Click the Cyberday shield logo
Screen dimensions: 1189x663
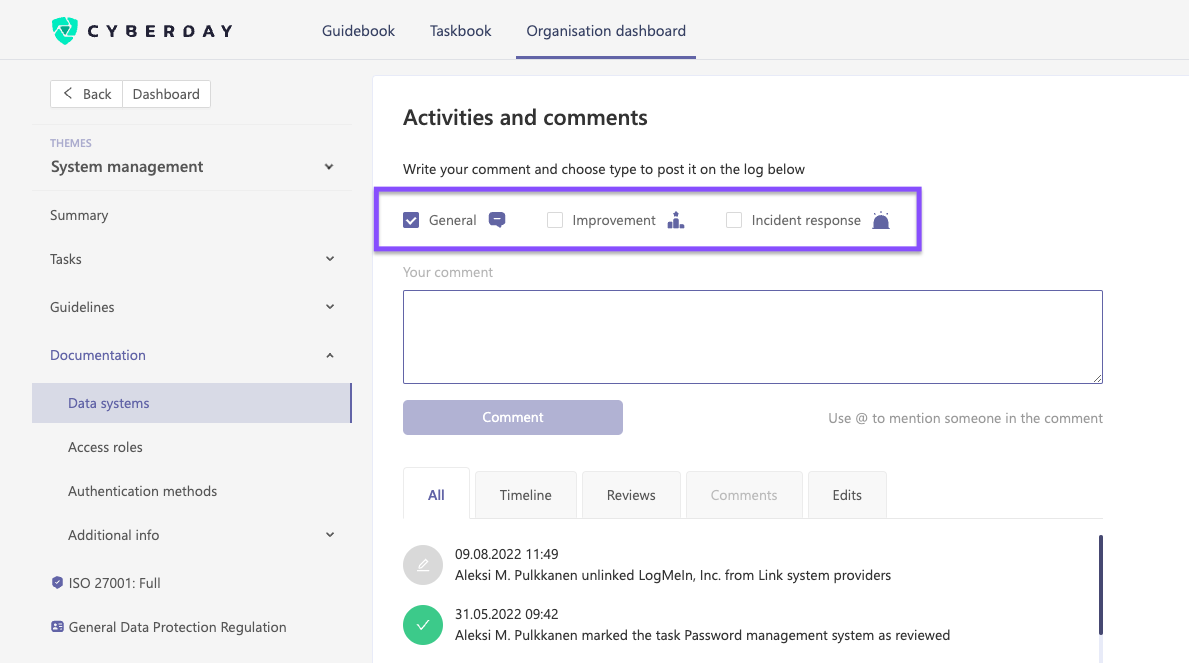click(65, 30)
